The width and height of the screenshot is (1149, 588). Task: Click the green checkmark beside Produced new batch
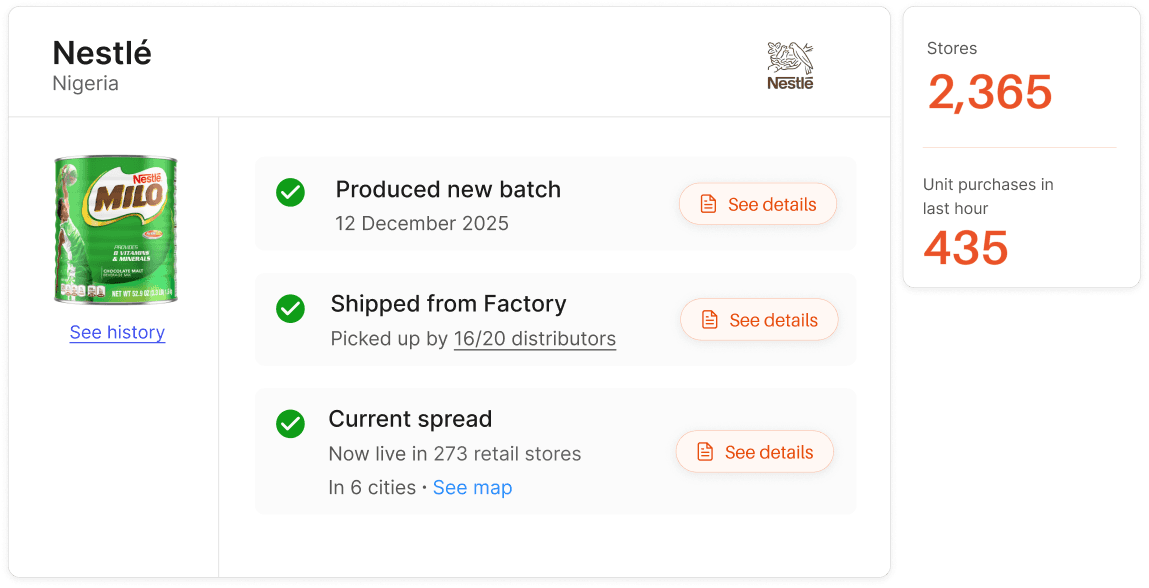click(x=290, y=192)
